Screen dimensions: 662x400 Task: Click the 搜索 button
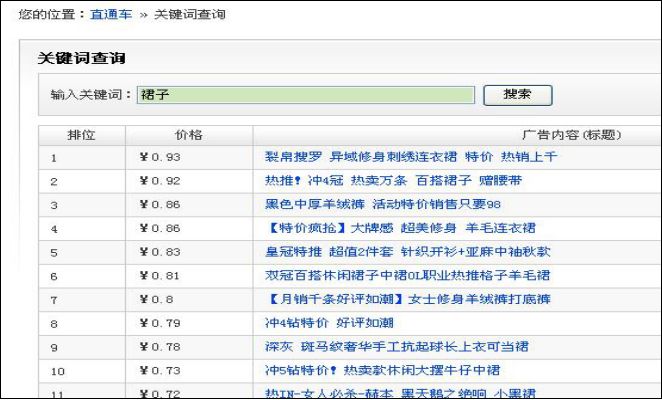[518, 95]
